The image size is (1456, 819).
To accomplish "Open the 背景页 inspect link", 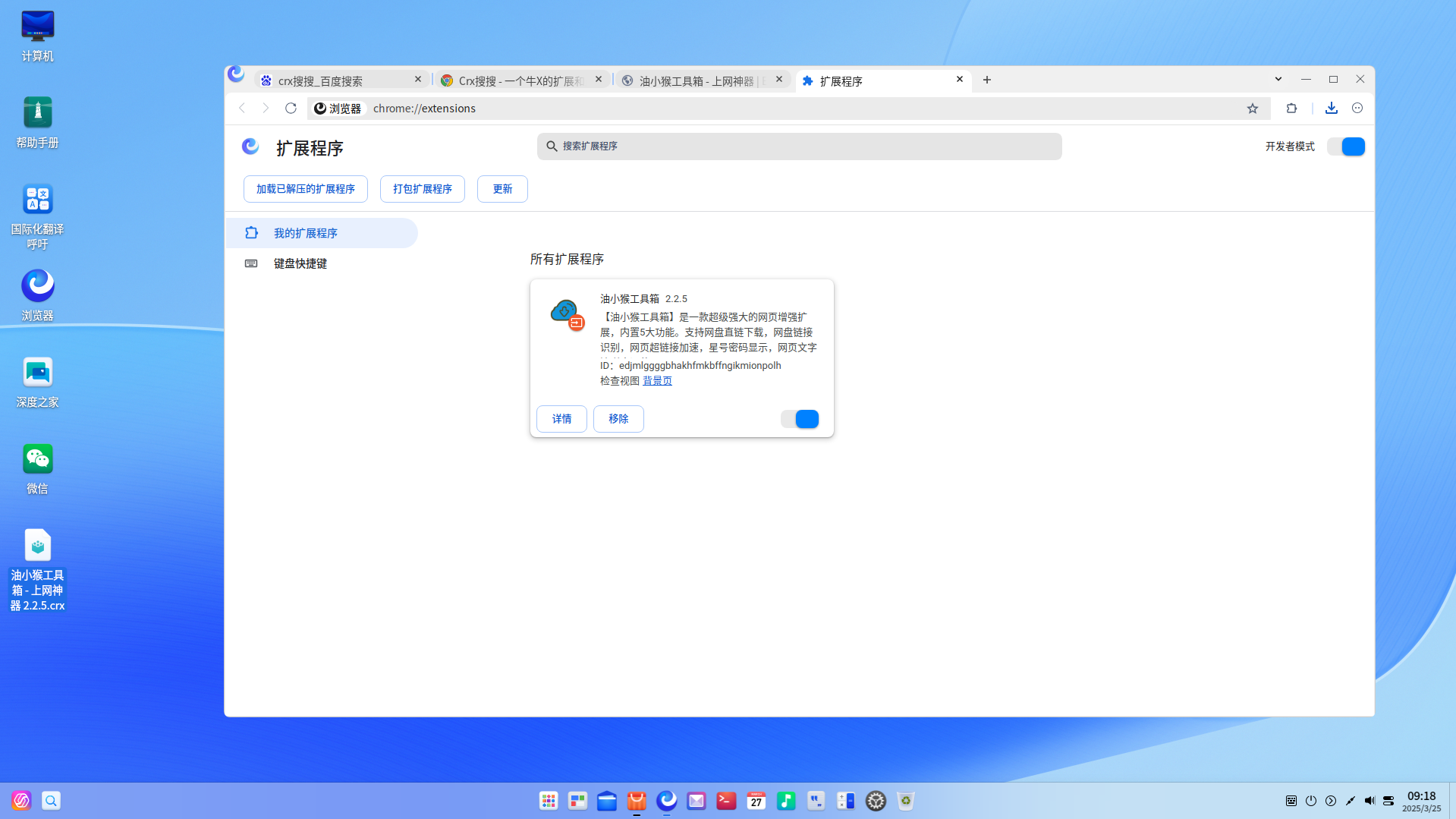I will click(657, 381).
